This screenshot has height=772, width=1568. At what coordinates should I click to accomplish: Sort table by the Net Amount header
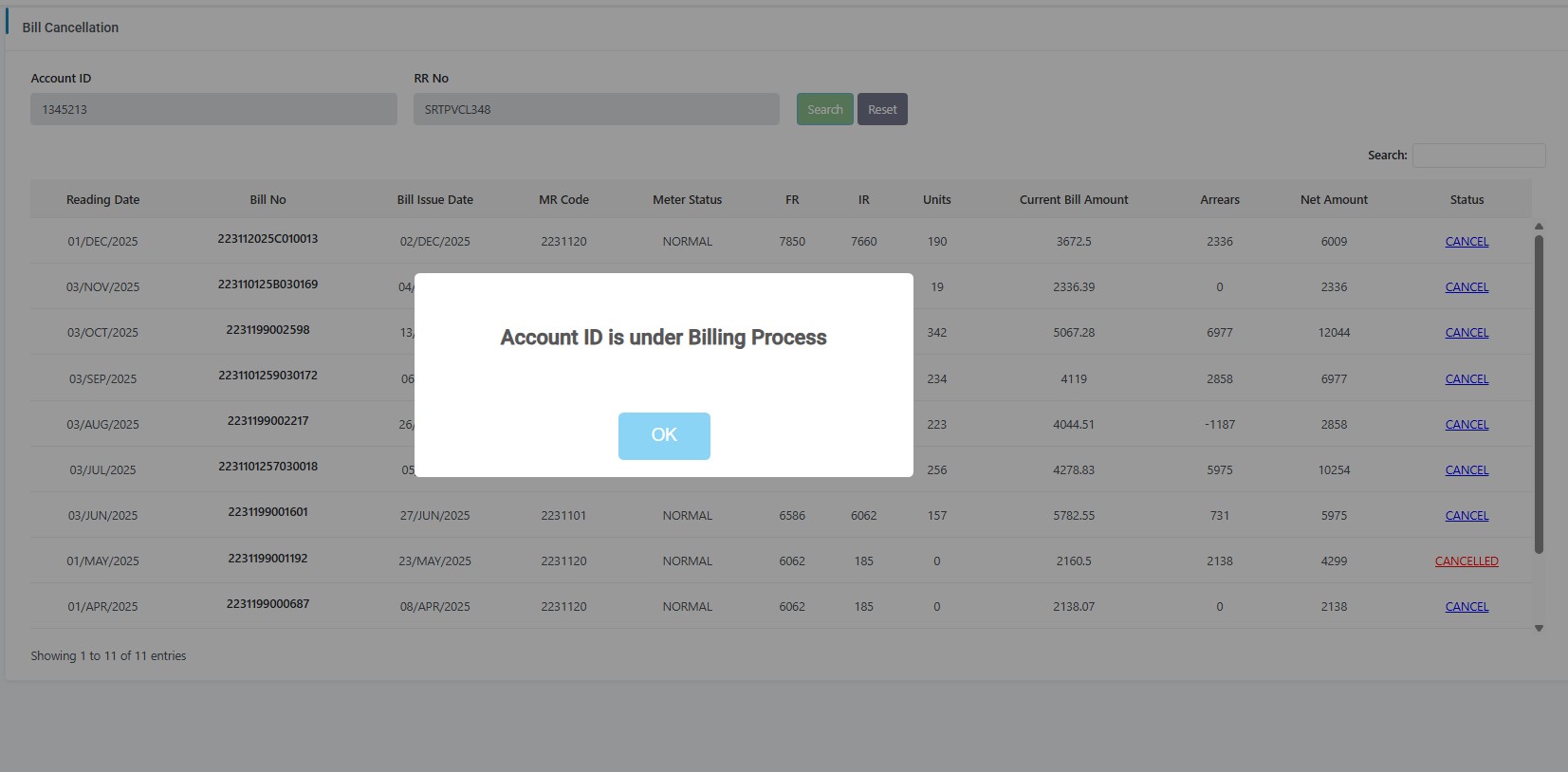coord(1334,200)
